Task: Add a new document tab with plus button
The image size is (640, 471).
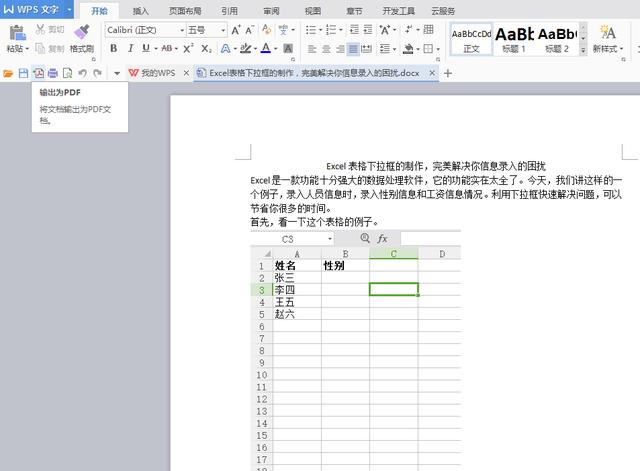Action: (x=448, y=73)
